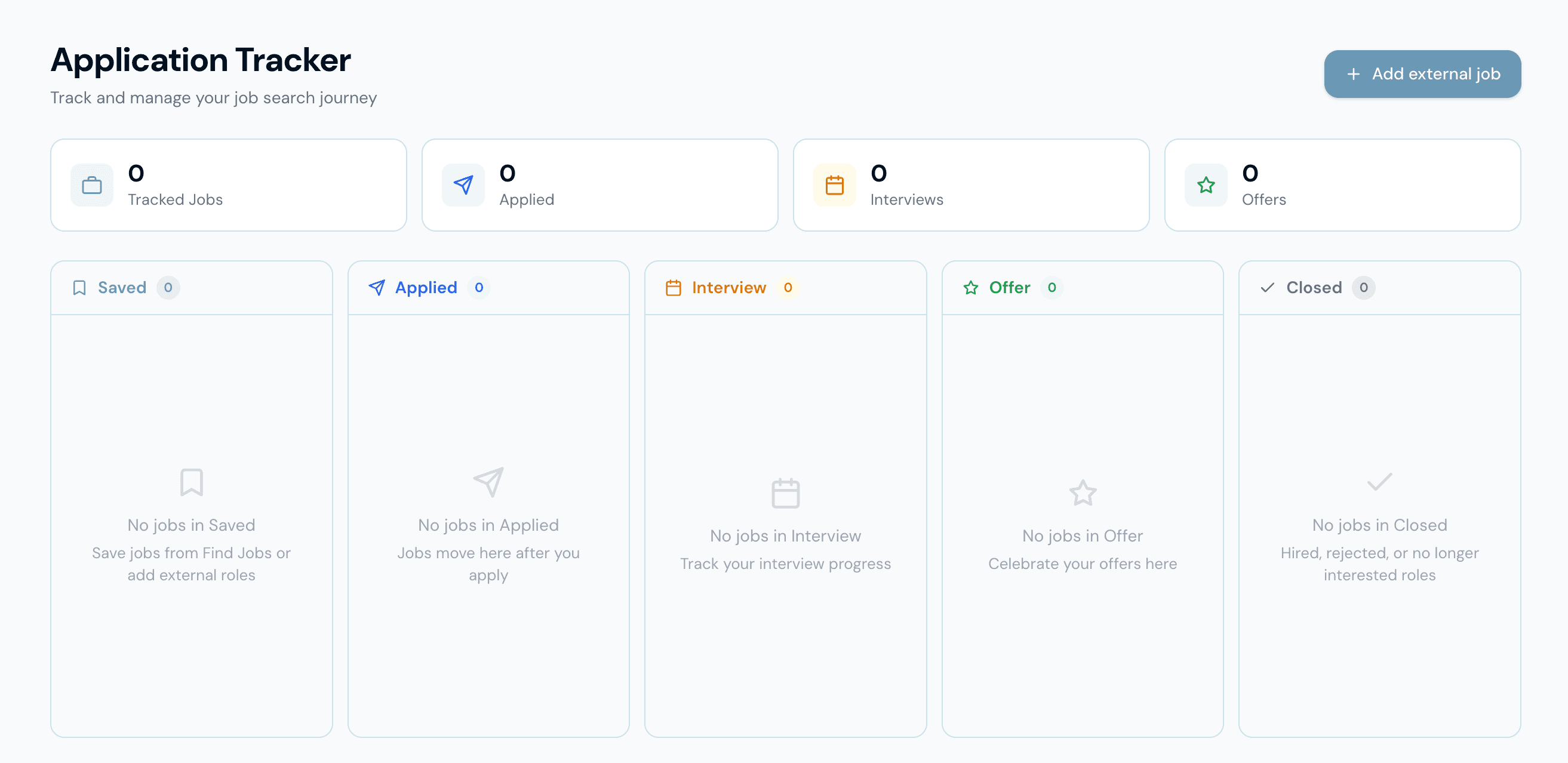Click the Saved column count badge

point(168,288)
